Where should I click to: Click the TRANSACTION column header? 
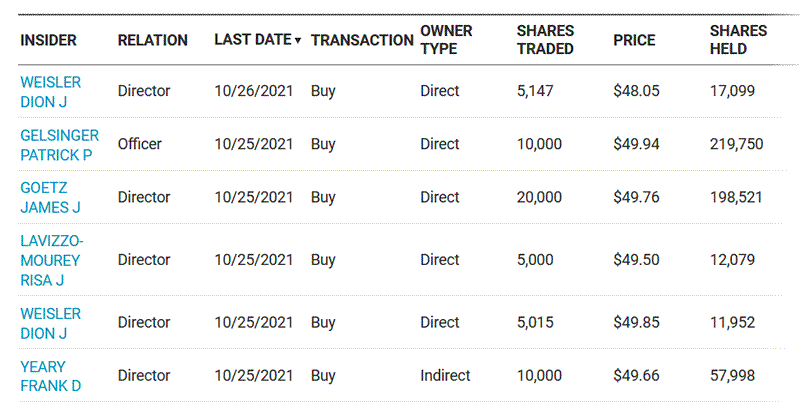click(362, 41)
